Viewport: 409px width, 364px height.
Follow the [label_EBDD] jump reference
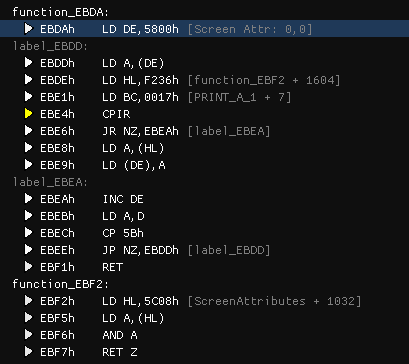tap(229, 250)
